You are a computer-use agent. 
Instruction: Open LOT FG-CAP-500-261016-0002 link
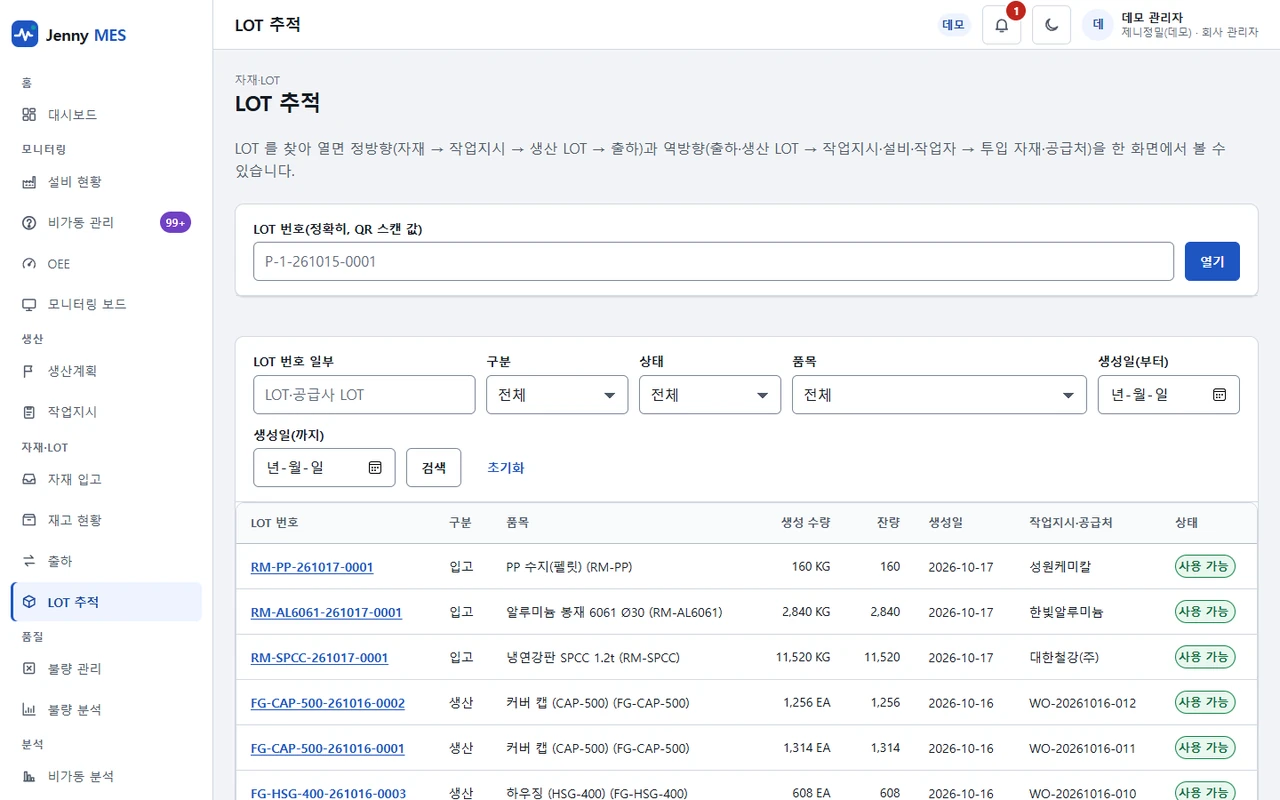tap(328, 703)
